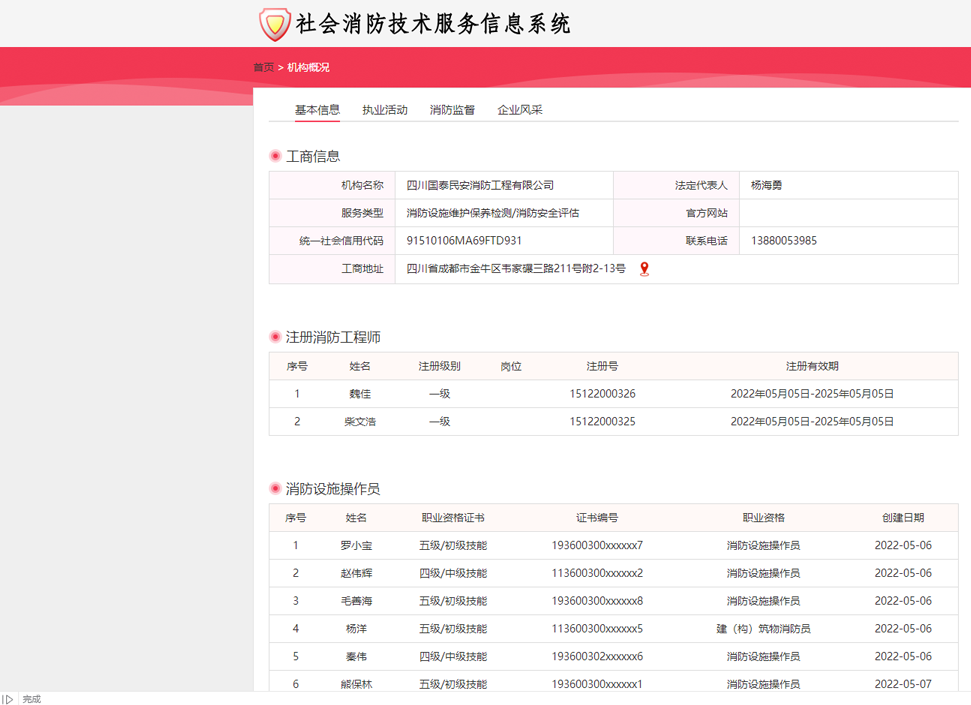The width and height of the screenshot is (971, 705).
Task: Open the map location pin beside the address
Action: click(644, 269)
